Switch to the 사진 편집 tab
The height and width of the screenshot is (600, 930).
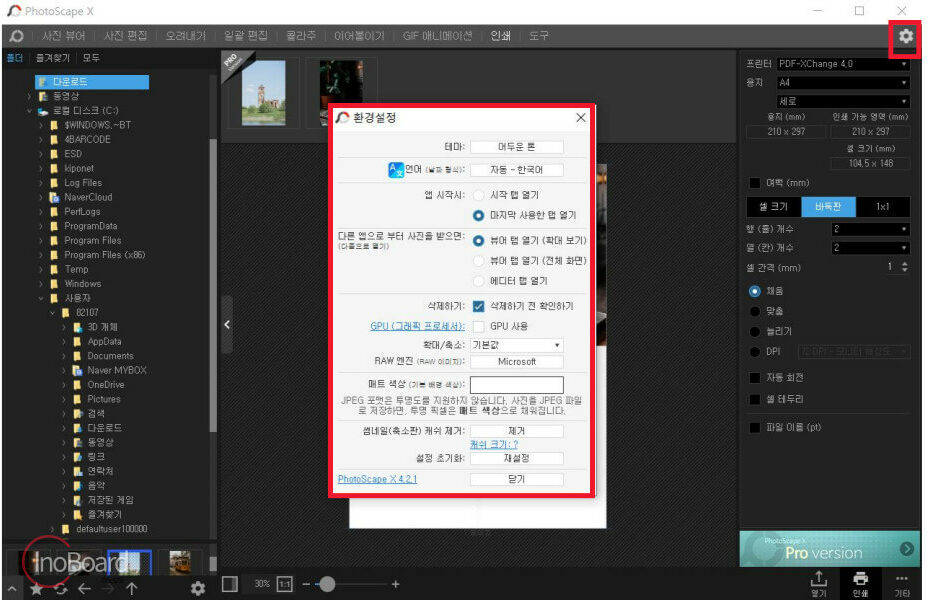(x=125, y=36)
